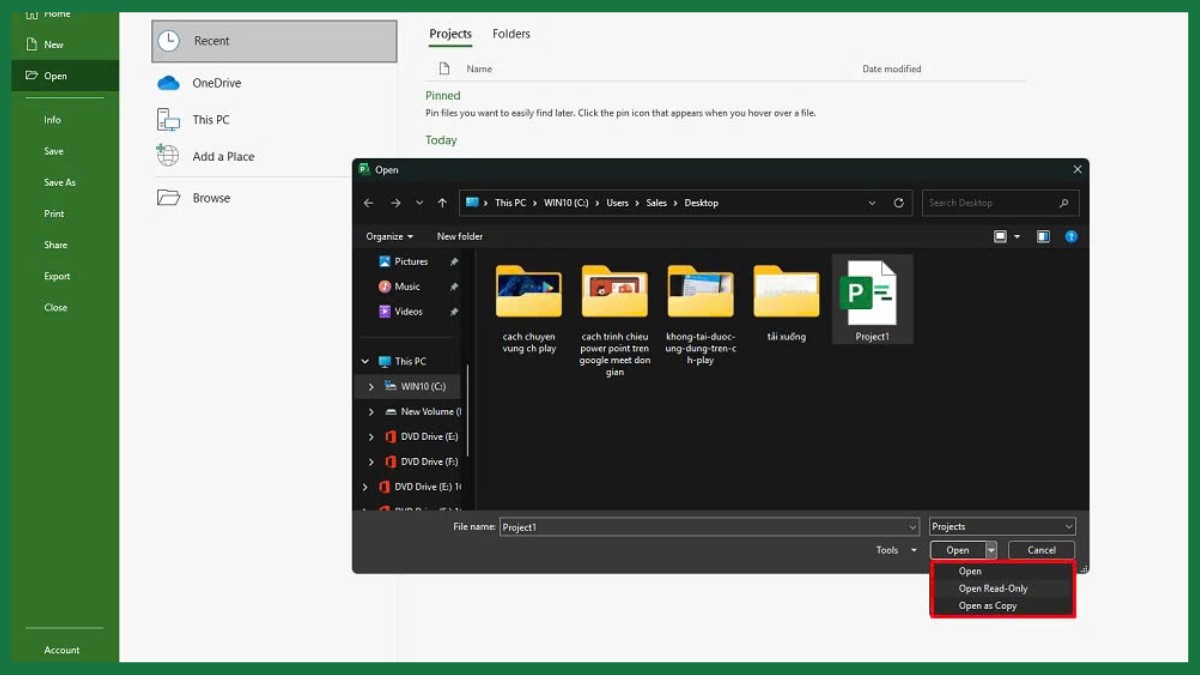Image resolution: width=1200 pixels, height=675 pixels.
Task: Choose the Browse folder icon
Action: point(168,198)
